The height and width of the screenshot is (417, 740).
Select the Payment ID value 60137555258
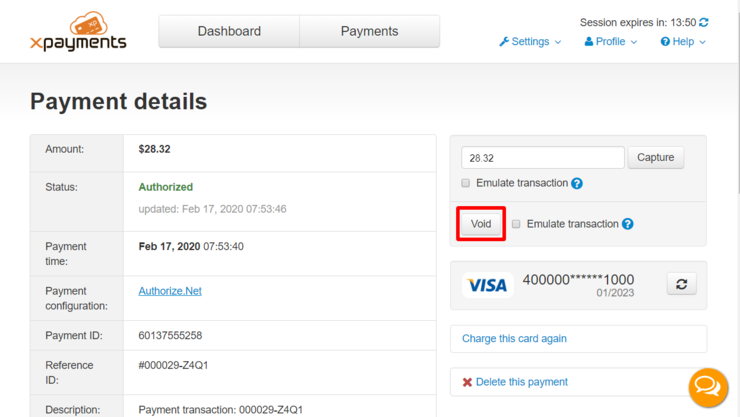pos(170,335)
